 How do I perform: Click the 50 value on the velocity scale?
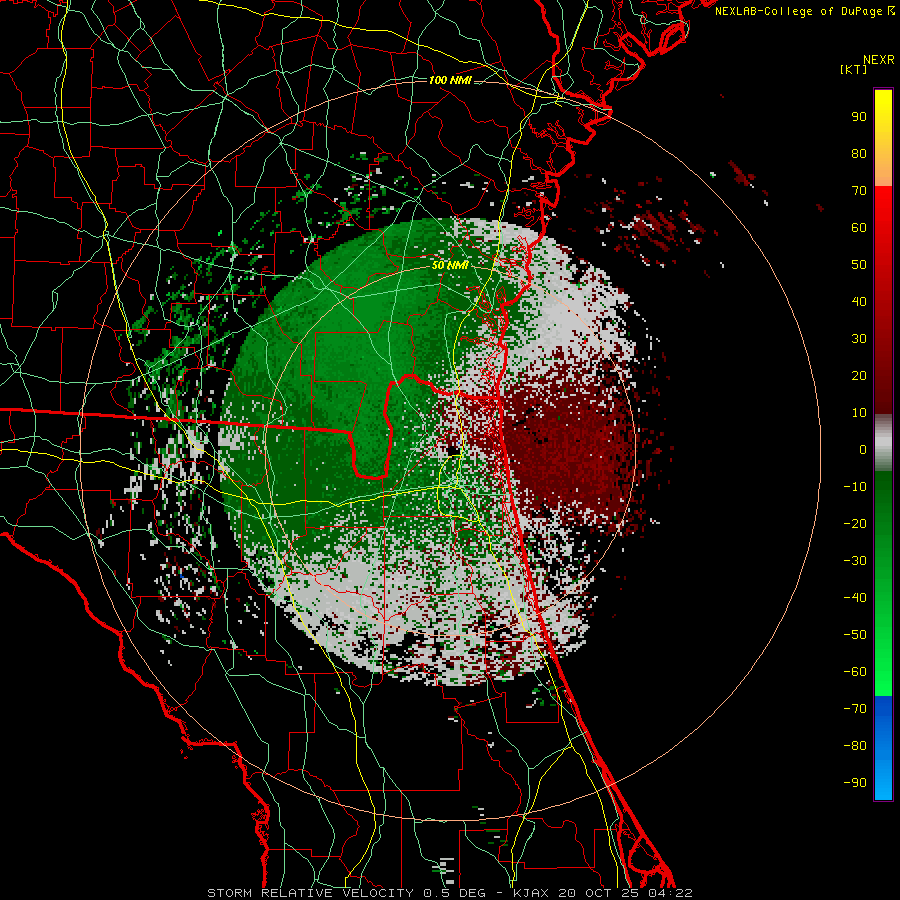click(859, 265)
